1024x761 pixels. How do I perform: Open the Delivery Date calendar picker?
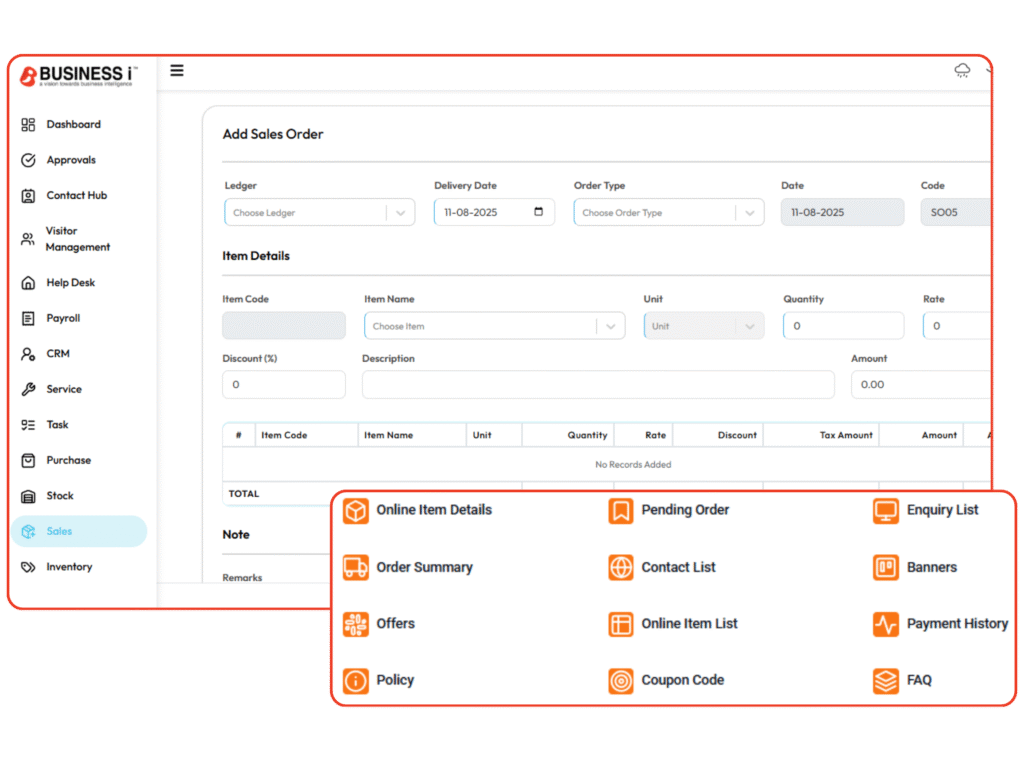(539, 213)
